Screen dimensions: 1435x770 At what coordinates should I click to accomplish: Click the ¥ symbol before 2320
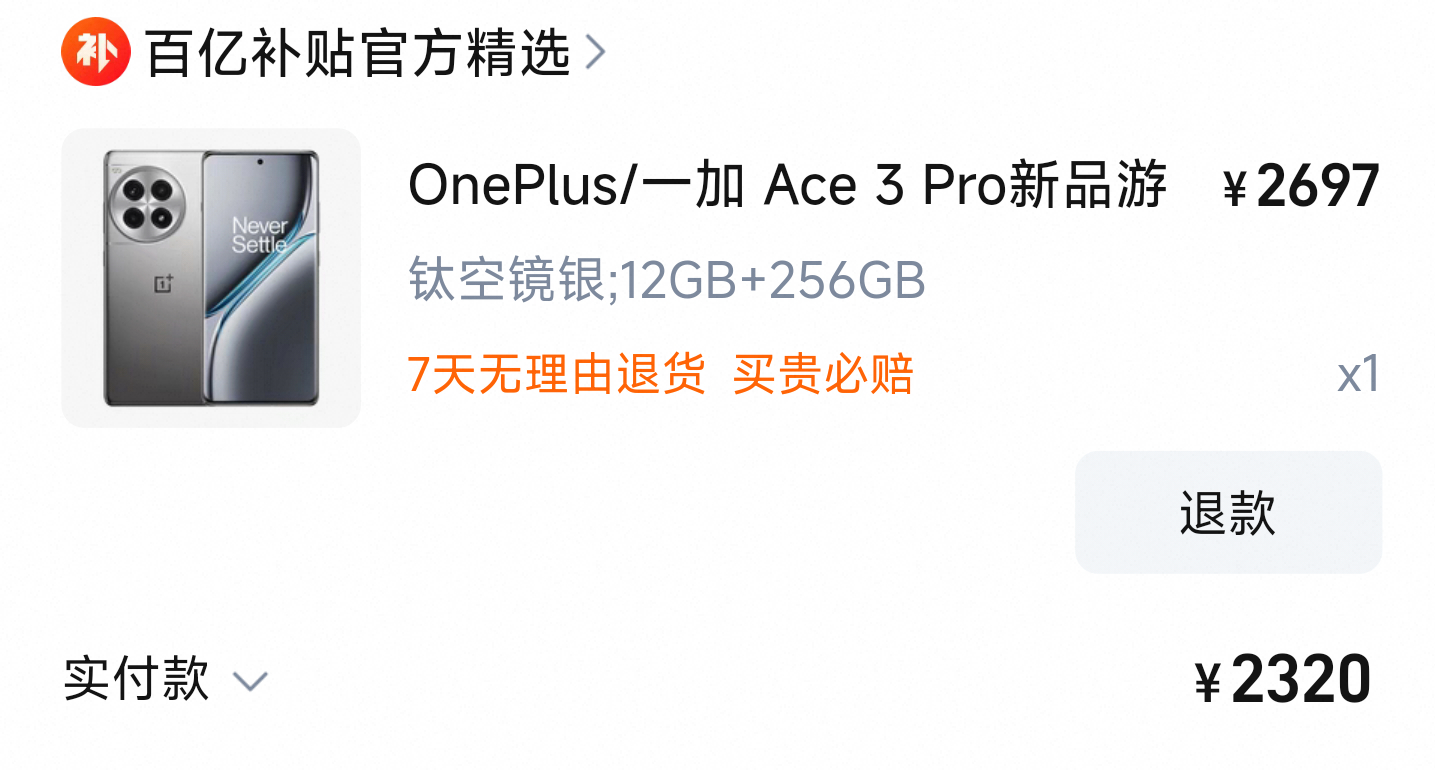(x=1208, y=684)
